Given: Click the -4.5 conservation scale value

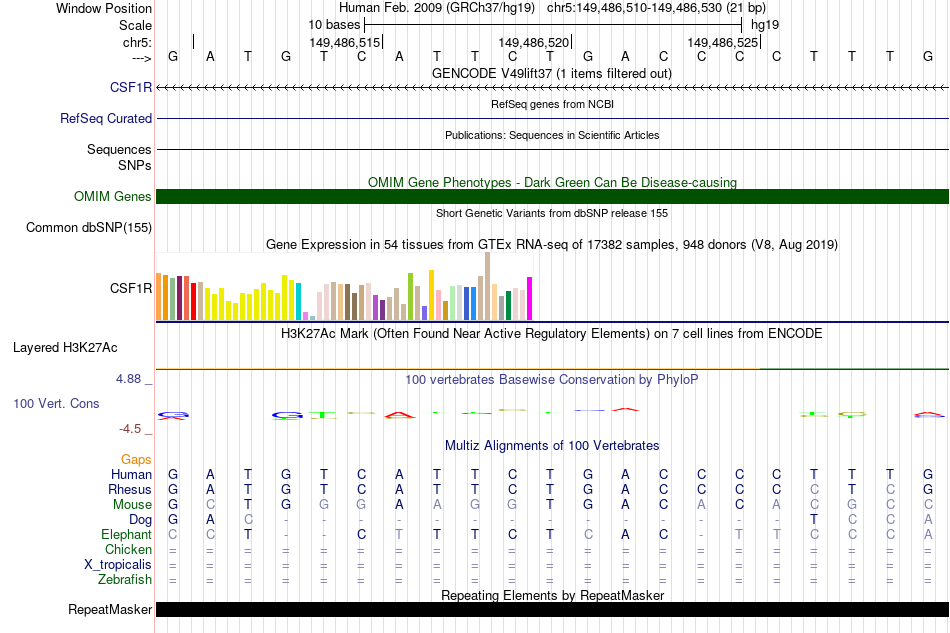Looking at the screenshot, I should [x=130, y=429].
